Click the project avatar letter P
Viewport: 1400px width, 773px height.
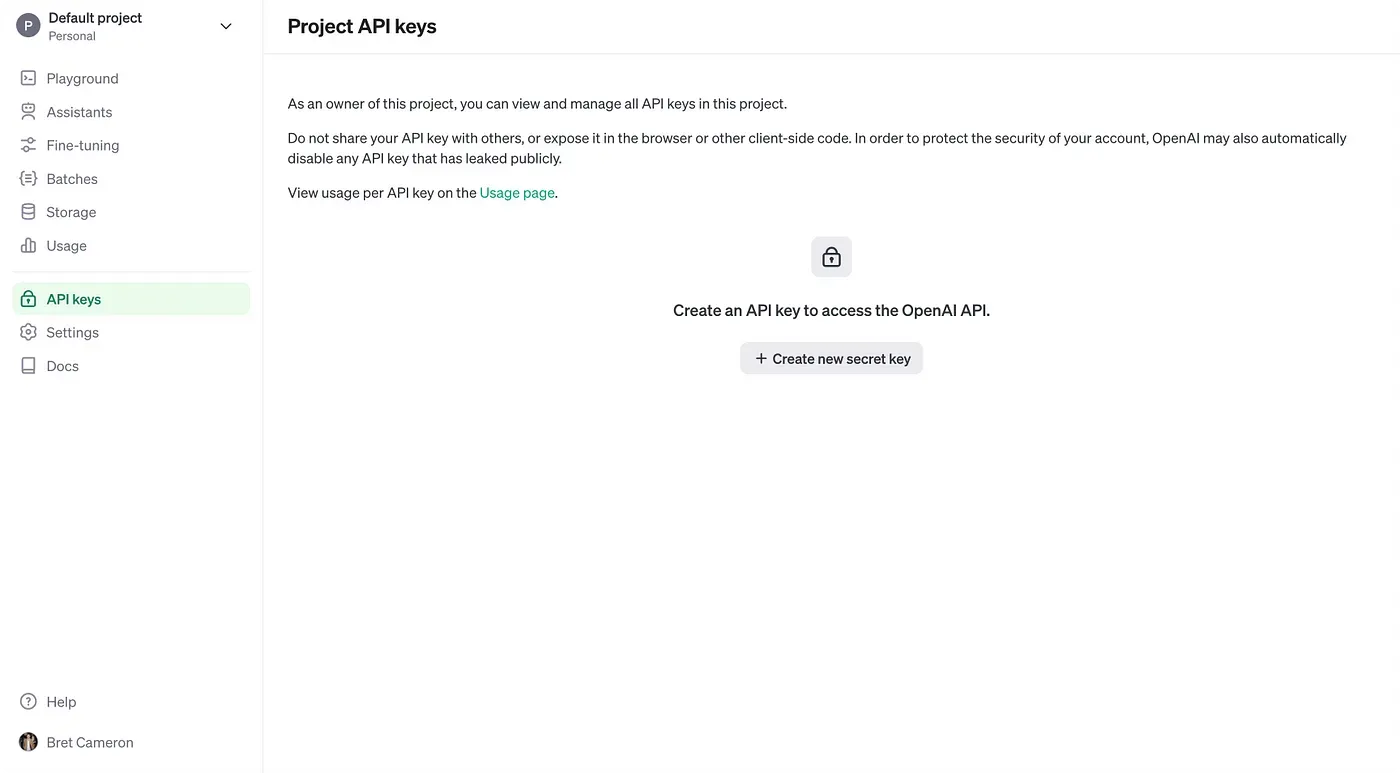pyautogui.click(x=28, y=26)
